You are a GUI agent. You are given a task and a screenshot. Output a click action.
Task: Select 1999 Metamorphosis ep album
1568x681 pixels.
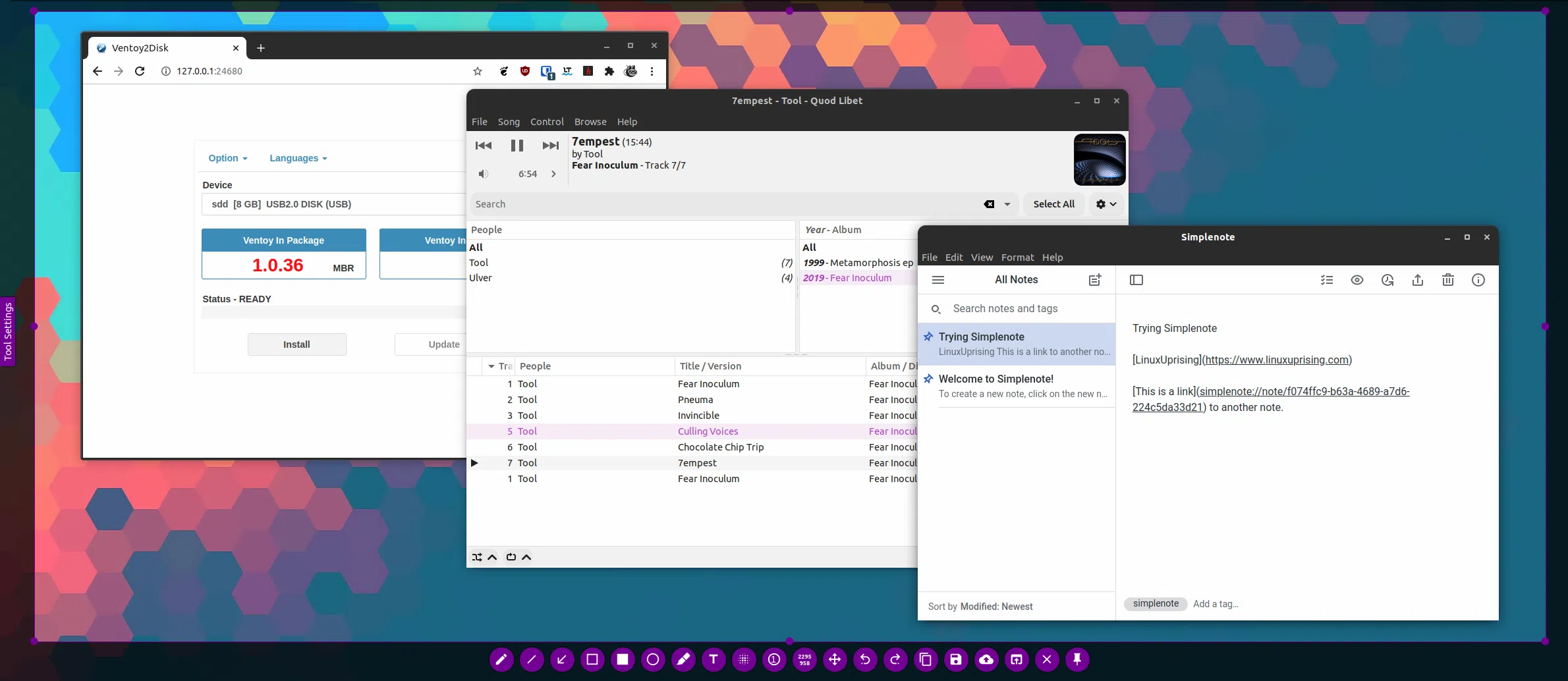point(858,263)
